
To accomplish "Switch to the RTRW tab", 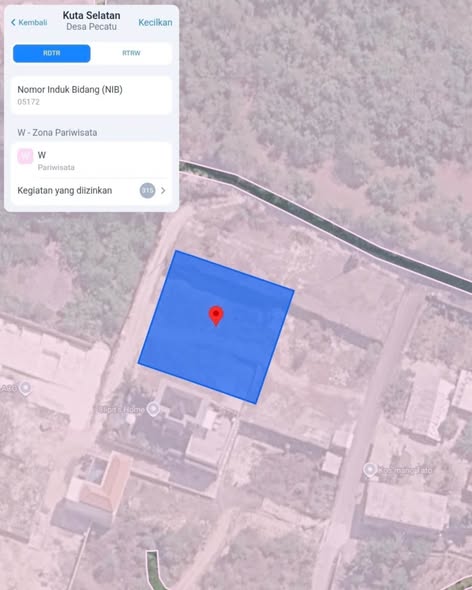I will (131, 53).
